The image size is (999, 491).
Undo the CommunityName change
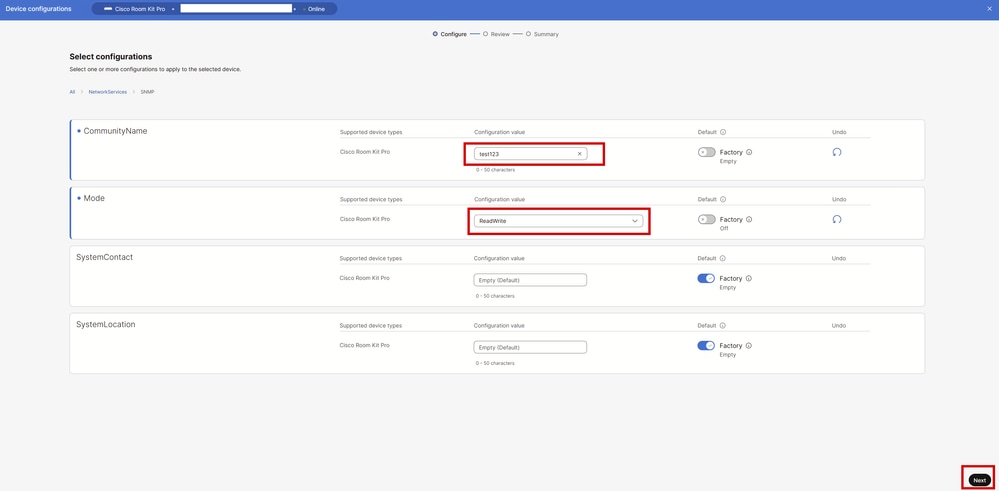(837, 152)
